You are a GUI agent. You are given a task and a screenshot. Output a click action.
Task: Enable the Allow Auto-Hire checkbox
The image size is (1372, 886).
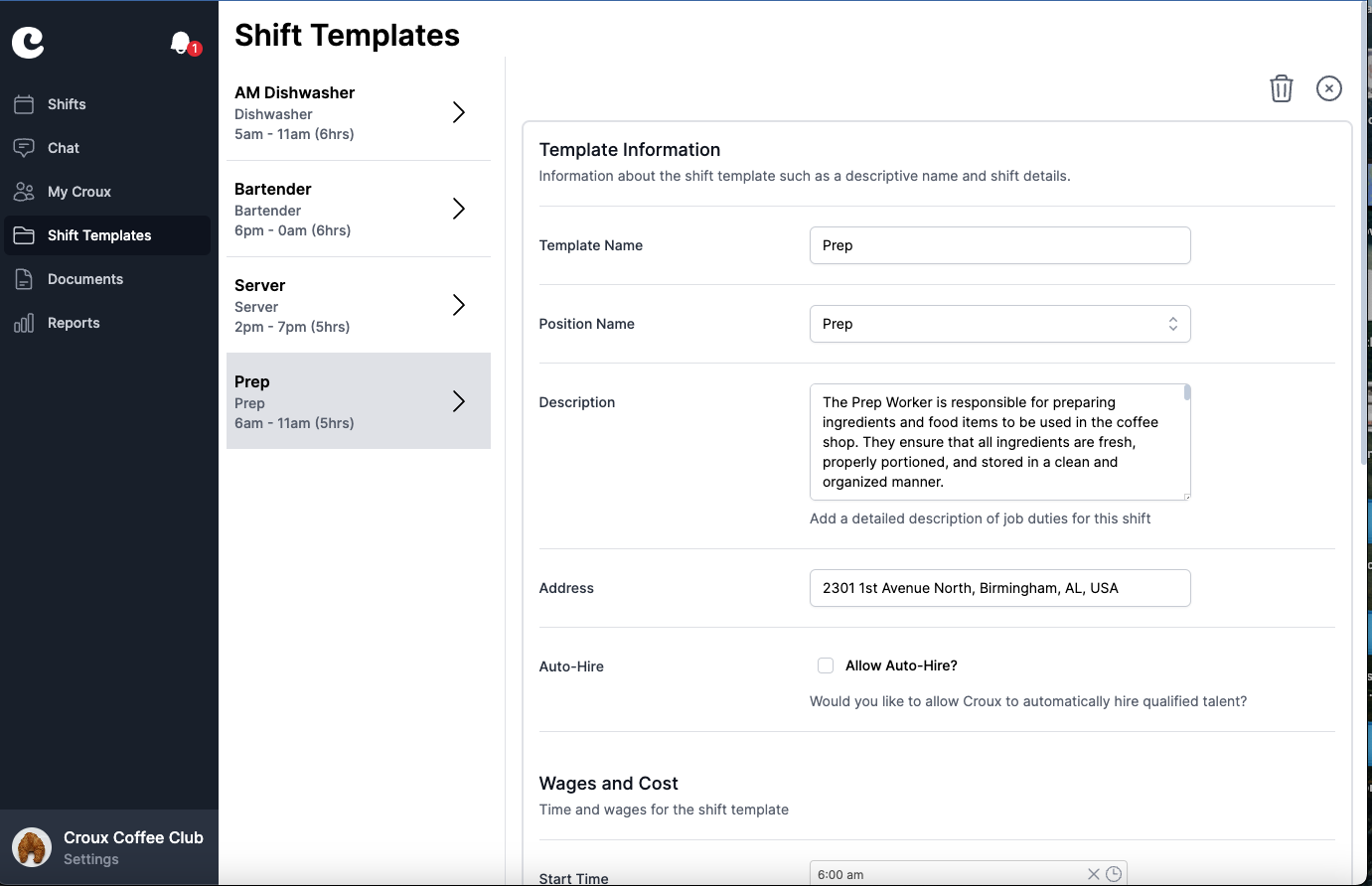826,664
